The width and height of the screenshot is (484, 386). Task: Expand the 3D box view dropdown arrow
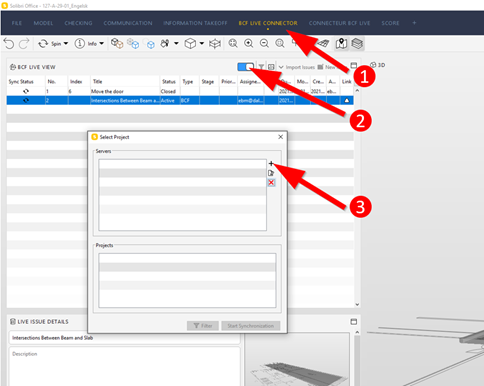tap(202, 44)
